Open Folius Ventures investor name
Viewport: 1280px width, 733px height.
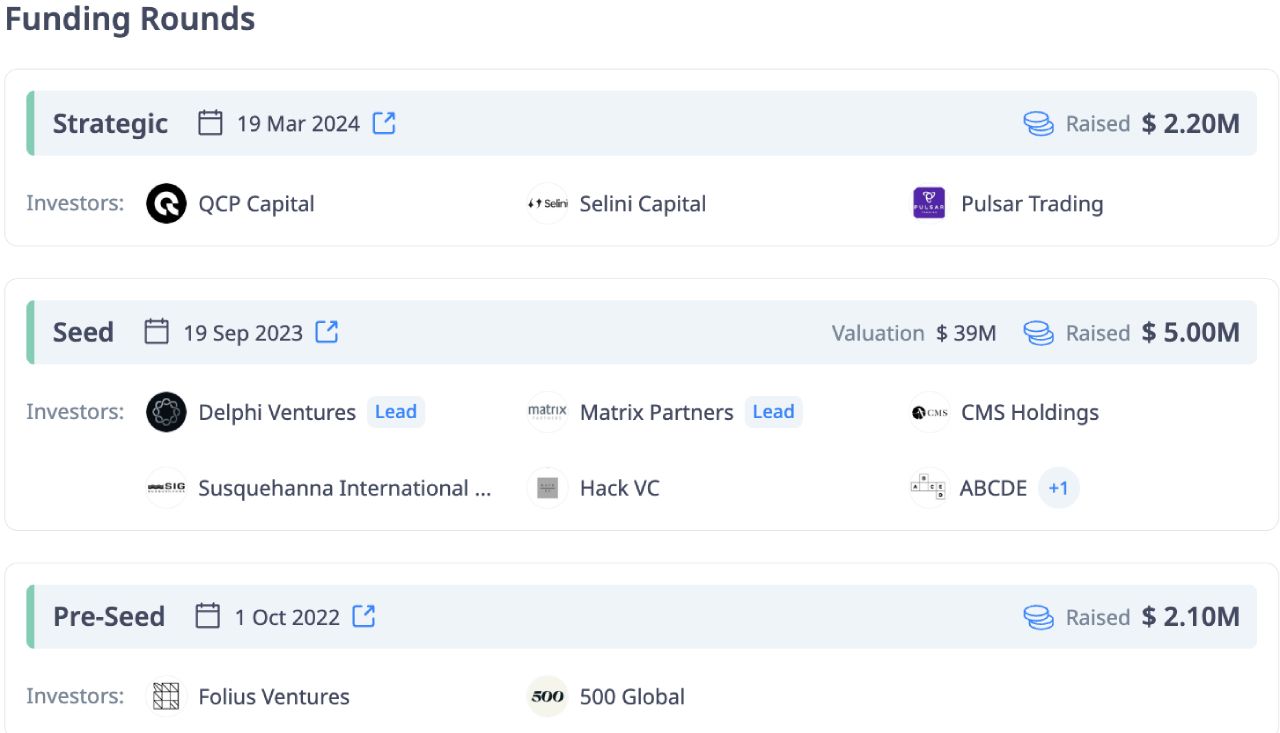[274, 697]
